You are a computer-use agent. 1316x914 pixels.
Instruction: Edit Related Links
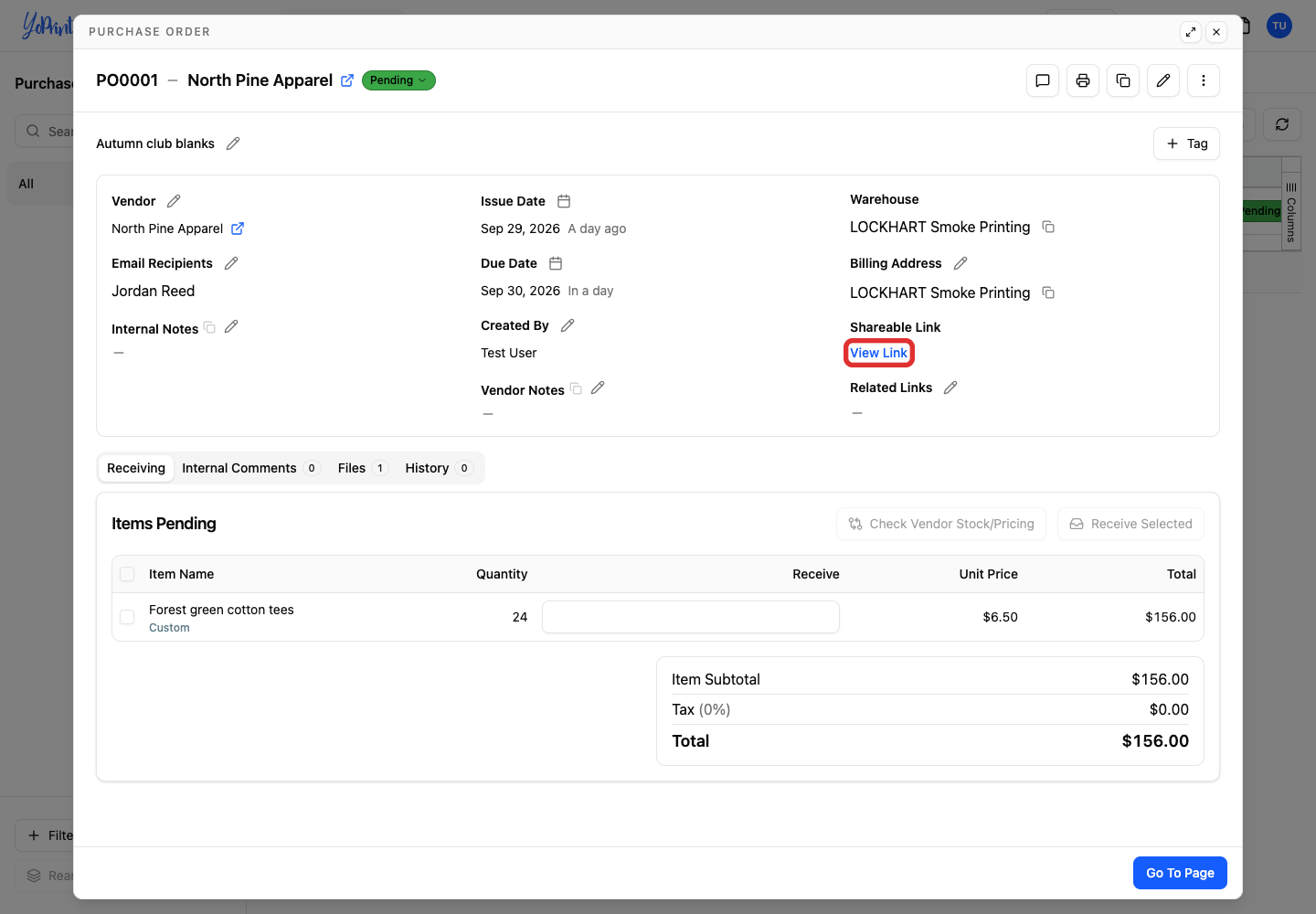point(950,388)
